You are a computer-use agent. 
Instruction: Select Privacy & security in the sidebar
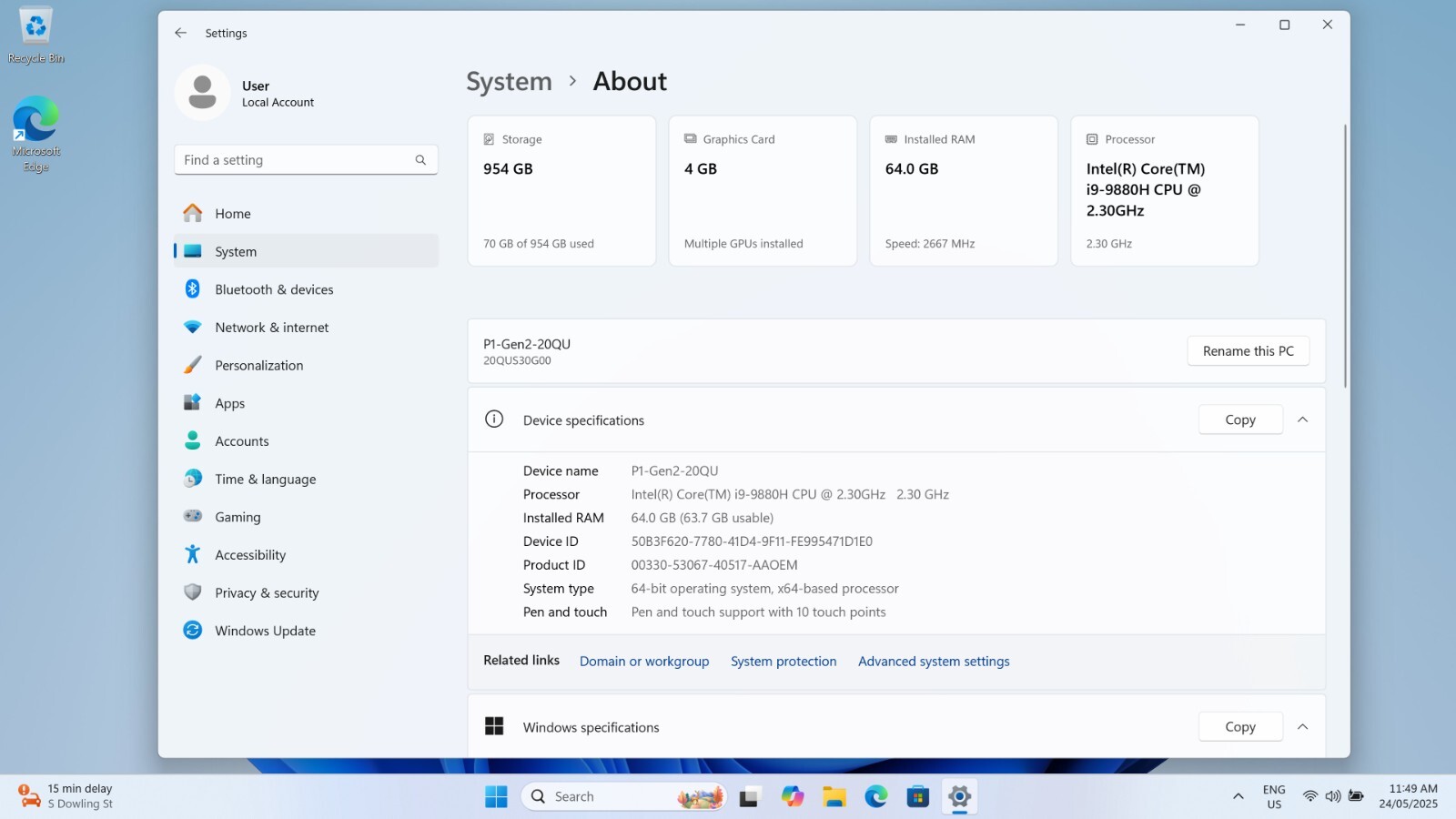[x=306, y=592]
